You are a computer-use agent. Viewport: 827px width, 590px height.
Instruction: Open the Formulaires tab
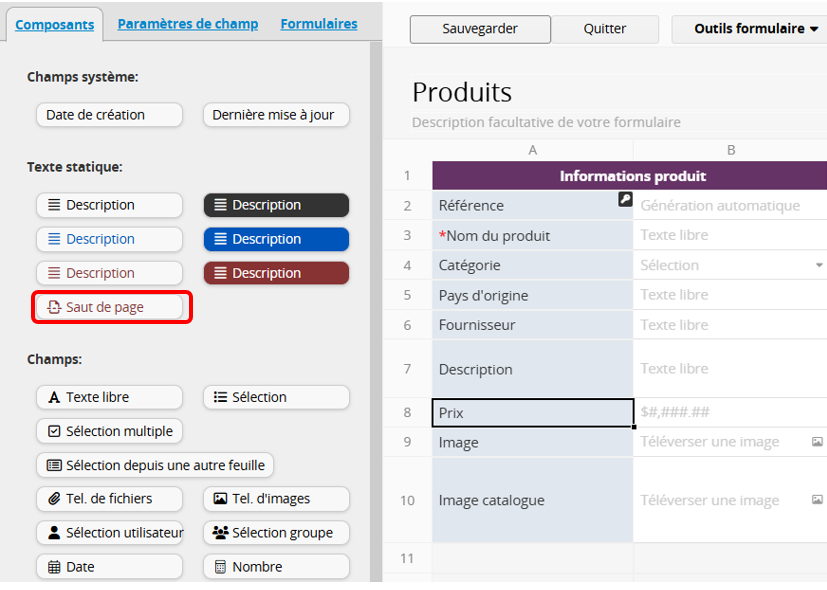click(x=319, y=24)
